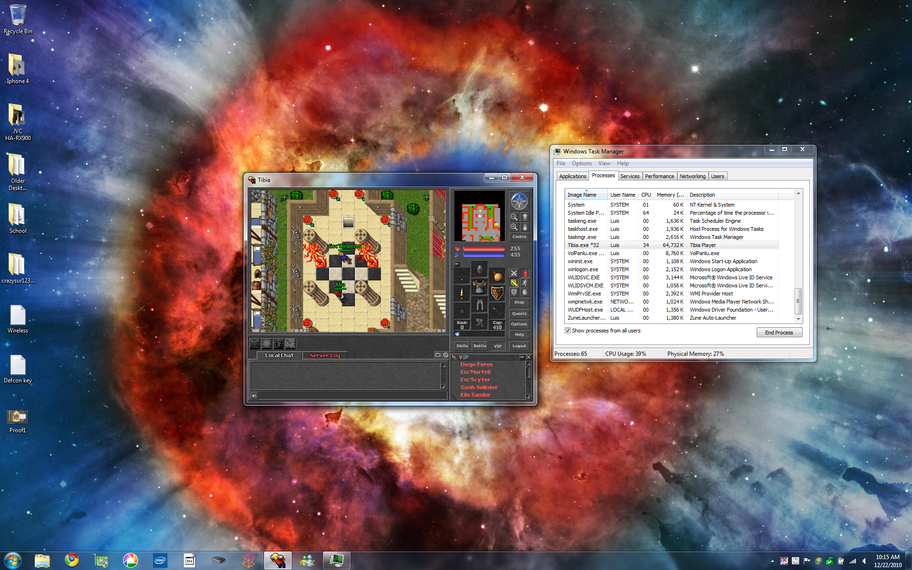The image size is (912, 570).
Task: Open the Recycle Bin desktop icon
Action: (x=17, y=19)
